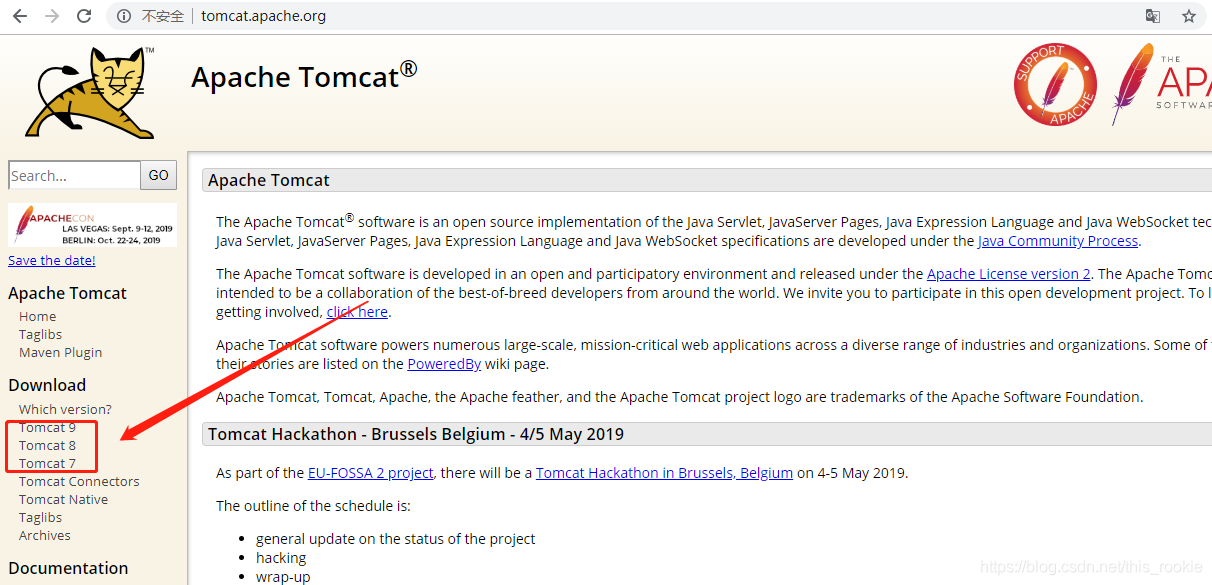Open the Save the date! link
Viewport: 1212px width, 585px height.
pyautogui.click(x=52, y=260)
